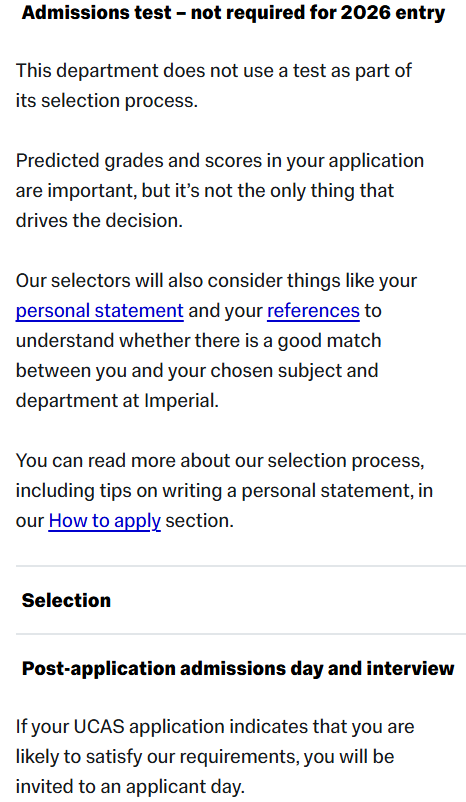
Task: Click the paragraph starting 'This department does not'
Action: coord(214,85)
